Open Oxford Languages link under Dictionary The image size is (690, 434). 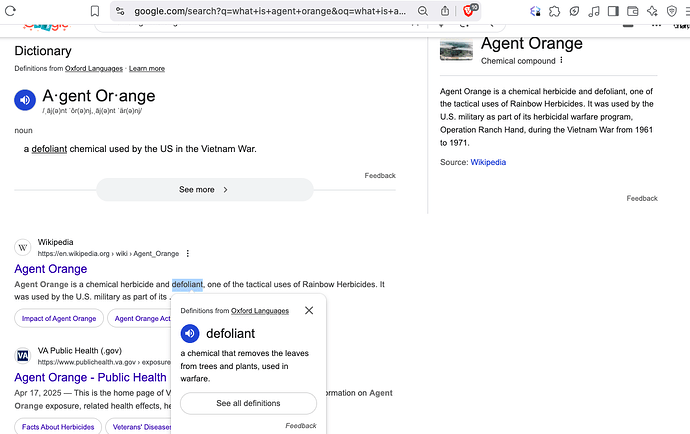point(94,69)
